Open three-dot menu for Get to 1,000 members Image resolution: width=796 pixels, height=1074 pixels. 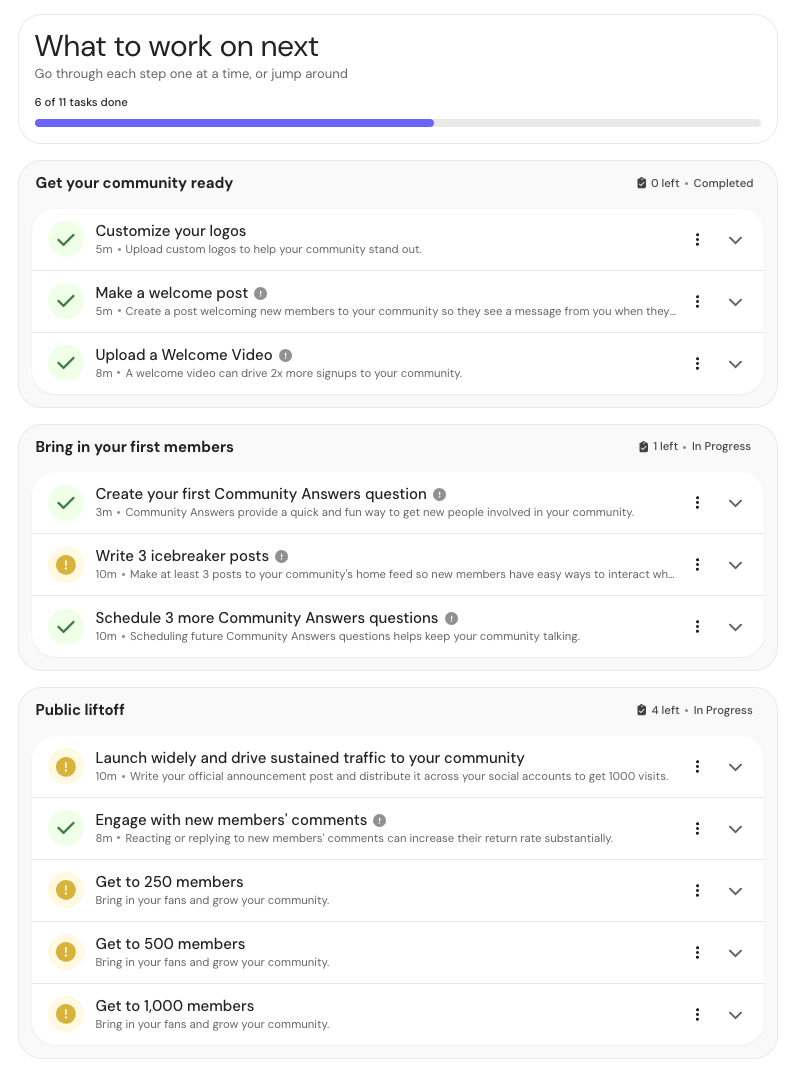pyautogui.click(x=697, y=1014)
